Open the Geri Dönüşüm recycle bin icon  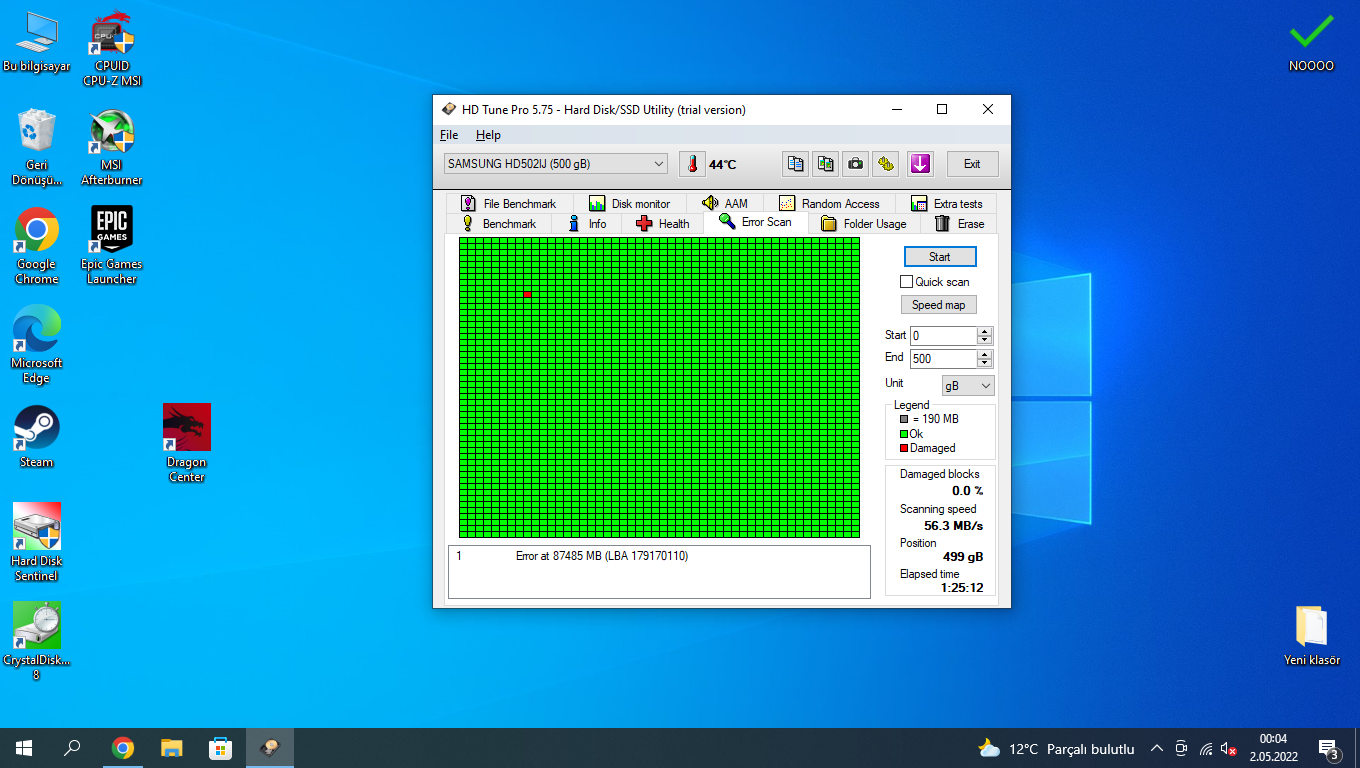[37, 147]
